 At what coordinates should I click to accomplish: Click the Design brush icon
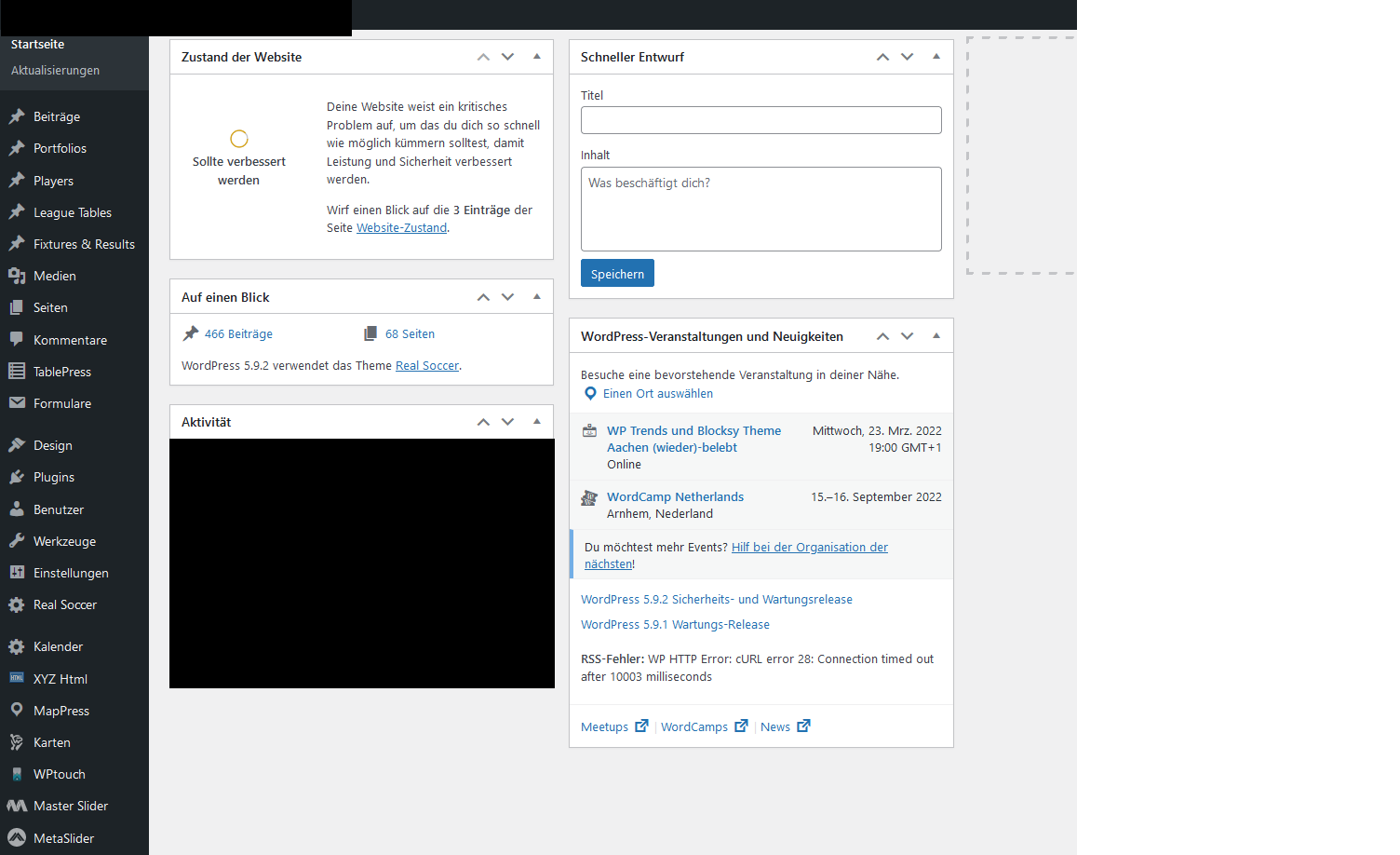[x=17, y=445]
